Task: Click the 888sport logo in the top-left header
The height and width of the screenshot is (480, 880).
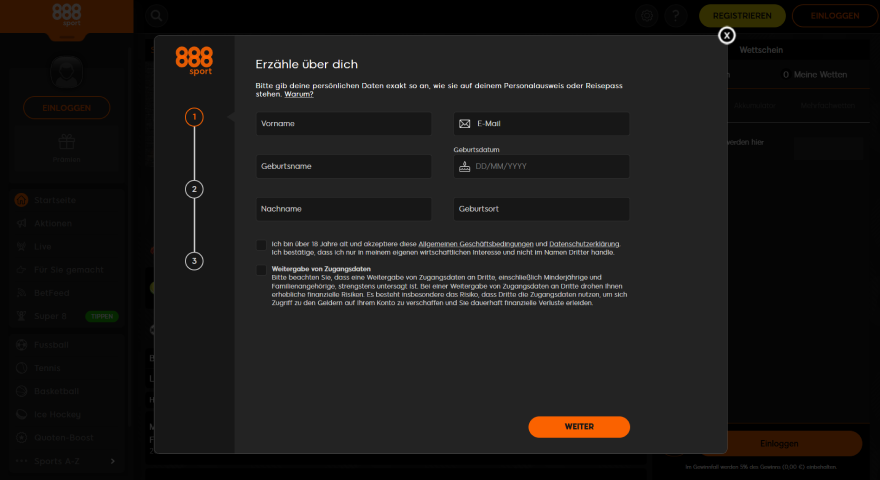Action: tap(67, 14)
